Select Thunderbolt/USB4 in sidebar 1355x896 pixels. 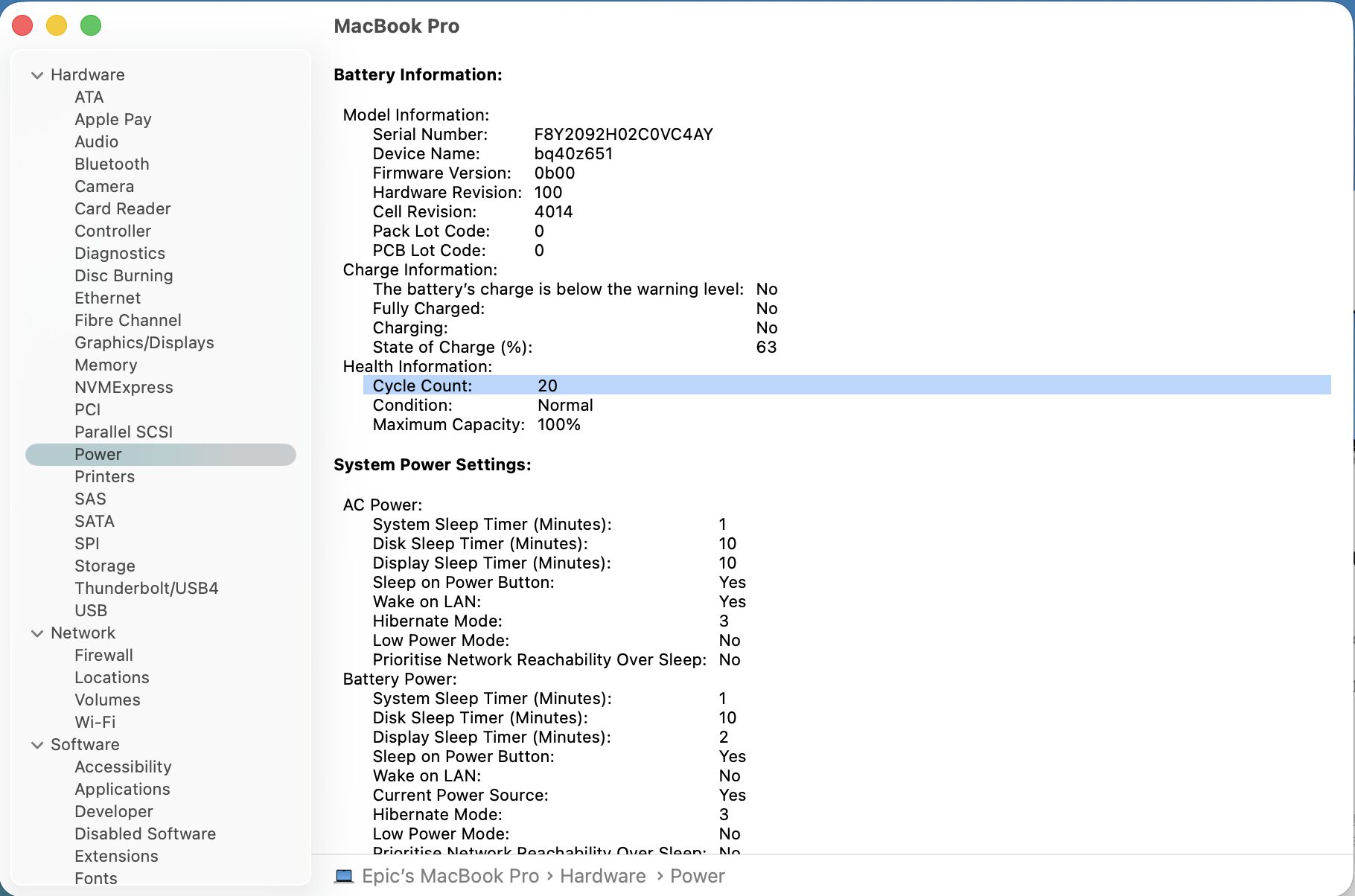coord(146,588)
